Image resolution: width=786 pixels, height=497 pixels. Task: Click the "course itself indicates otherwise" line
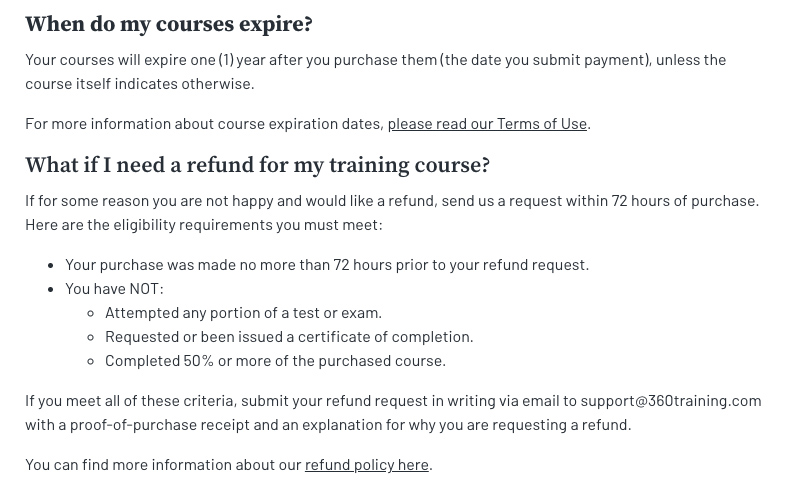140,83
